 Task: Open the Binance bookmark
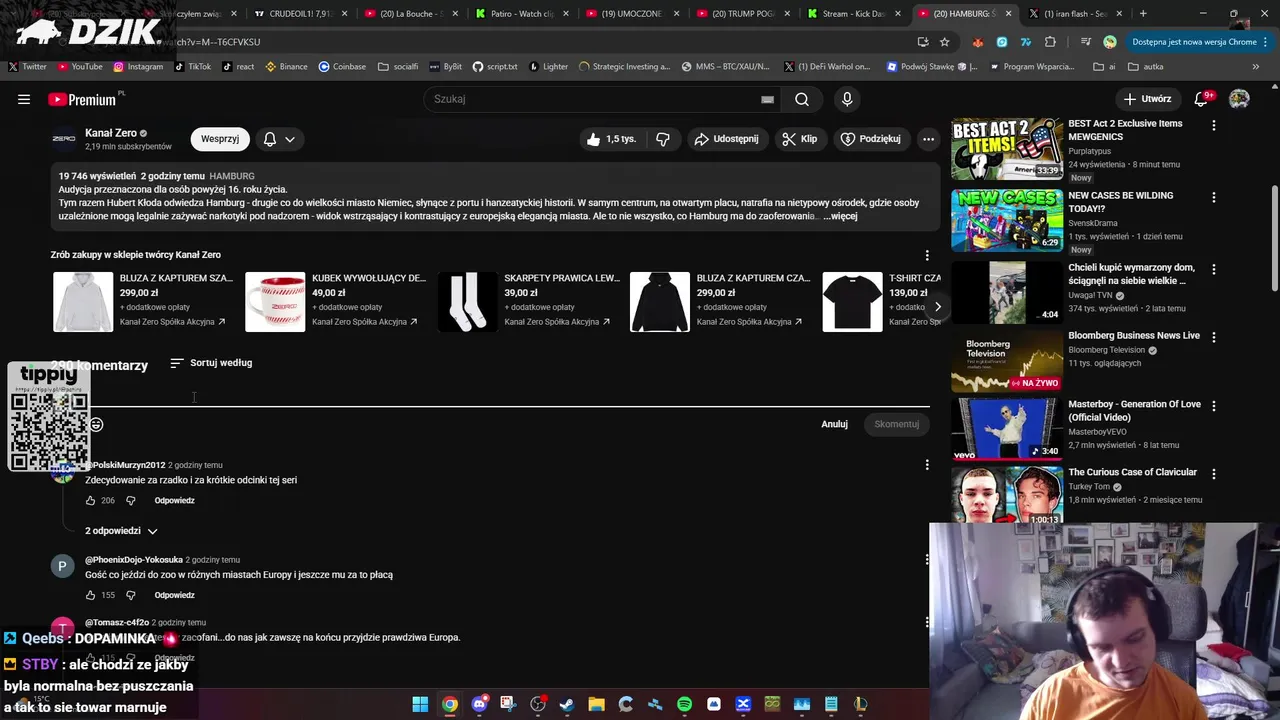(x=285, y=67)
